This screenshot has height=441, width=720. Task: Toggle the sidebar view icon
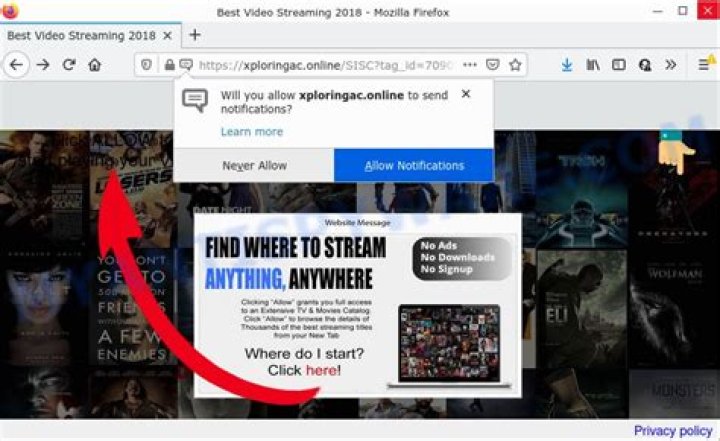619,64
